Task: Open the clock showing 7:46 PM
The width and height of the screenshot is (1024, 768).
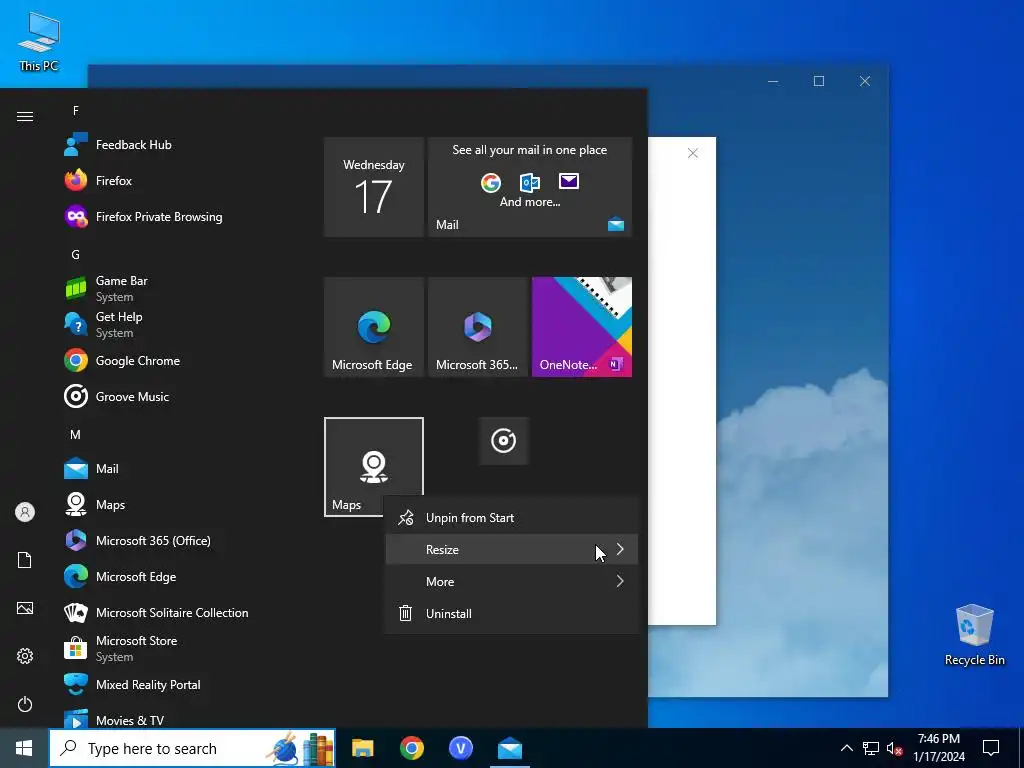Action: (939, 748)
